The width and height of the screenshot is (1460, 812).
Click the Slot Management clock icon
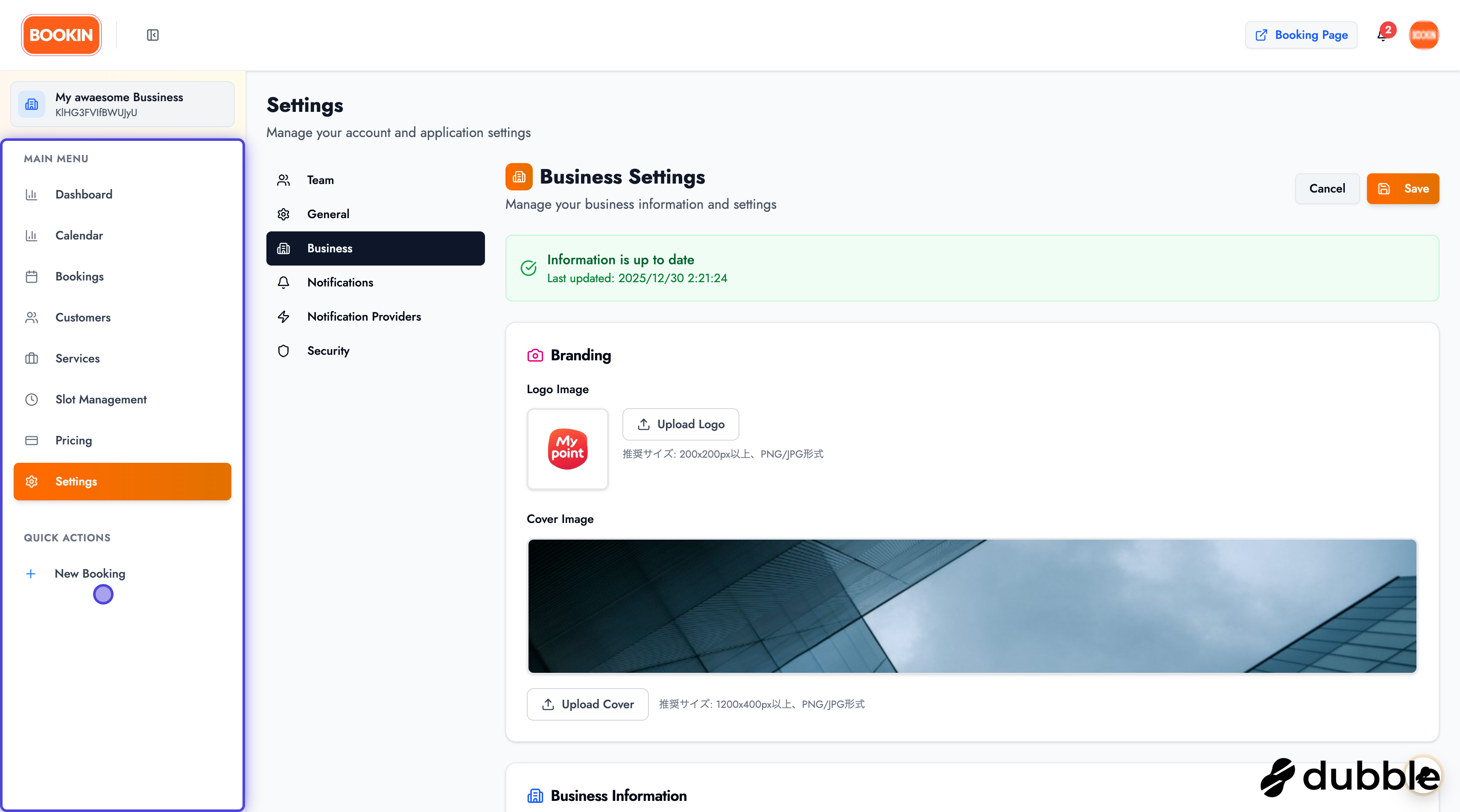pyautogui.click(x=32, y=400)
